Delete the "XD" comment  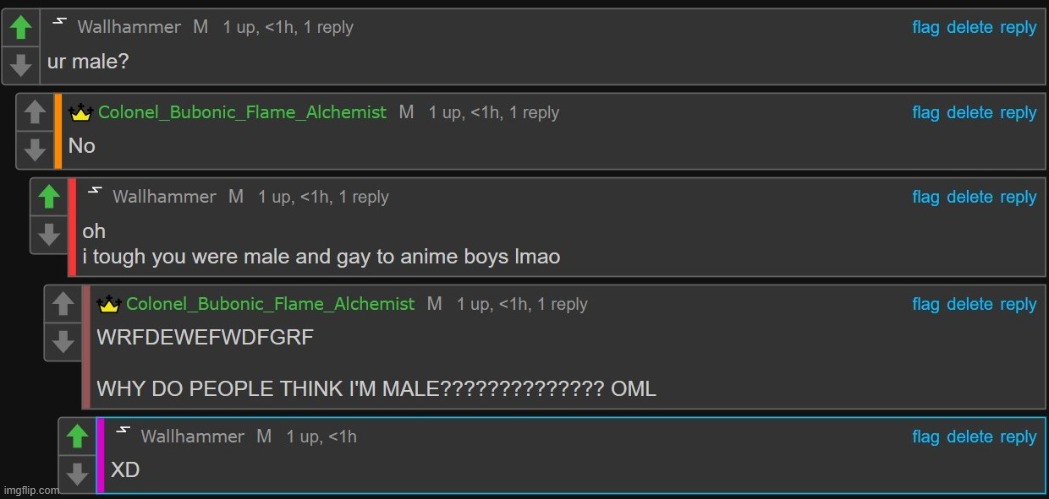tap(969, 436)
